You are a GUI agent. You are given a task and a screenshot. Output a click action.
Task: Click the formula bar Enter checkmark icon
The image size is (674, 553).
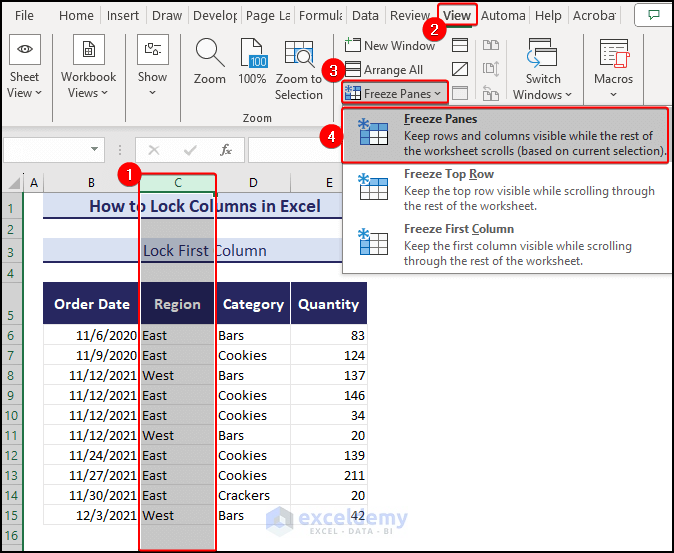click(x=190, y=150)
